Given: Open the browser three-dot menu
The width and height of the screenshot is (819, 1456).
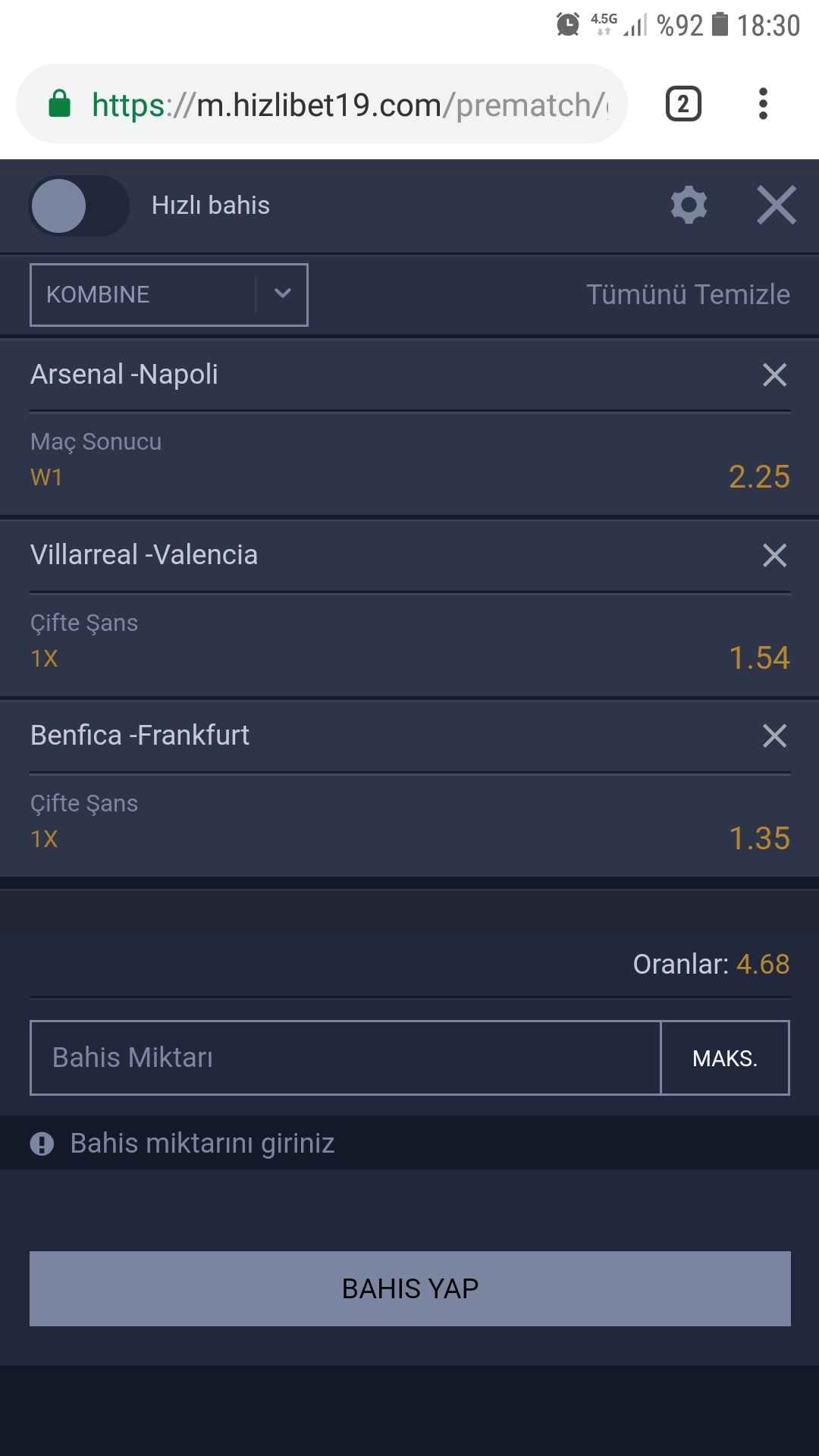Looking at the screenshot, I should click(763, 104).
